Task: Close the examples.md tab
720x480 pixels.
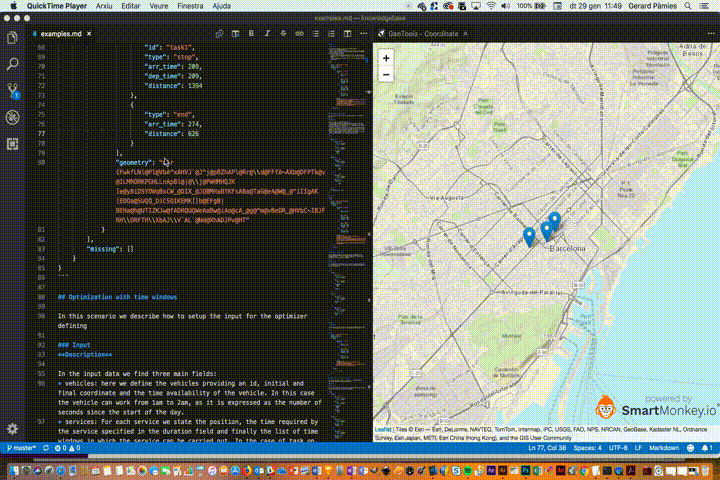Action: pyautogui.click(x=89, y=34)
